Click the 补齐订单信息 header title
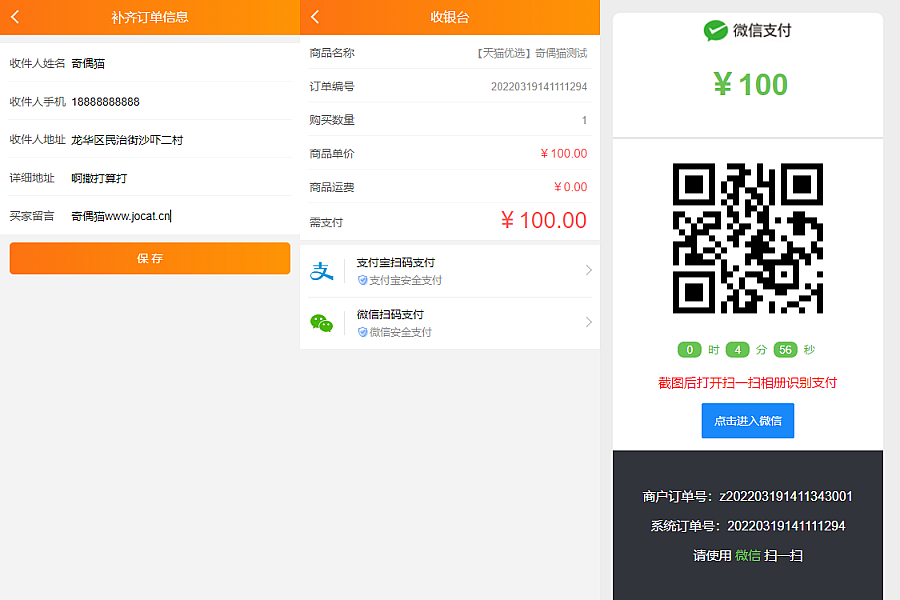This screenshot has height=600, width=900. pos(150,17)
